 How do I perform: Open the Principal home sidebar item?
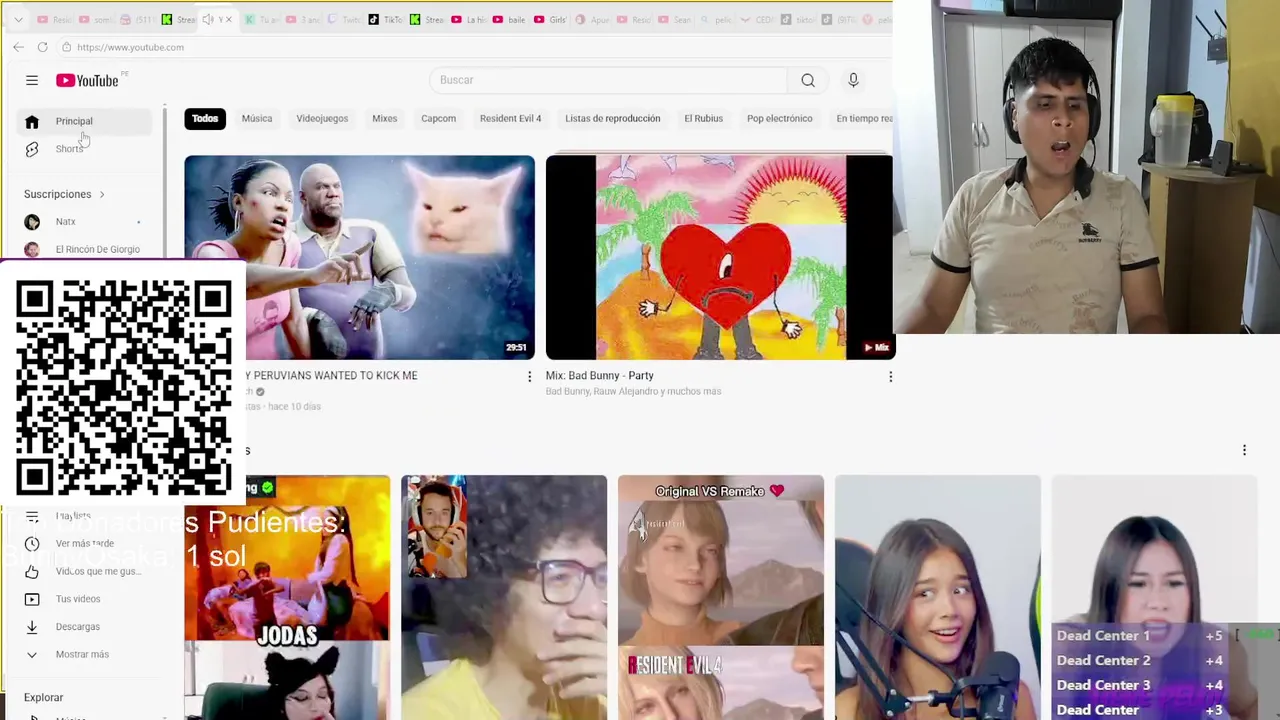(x=85, y=121)
